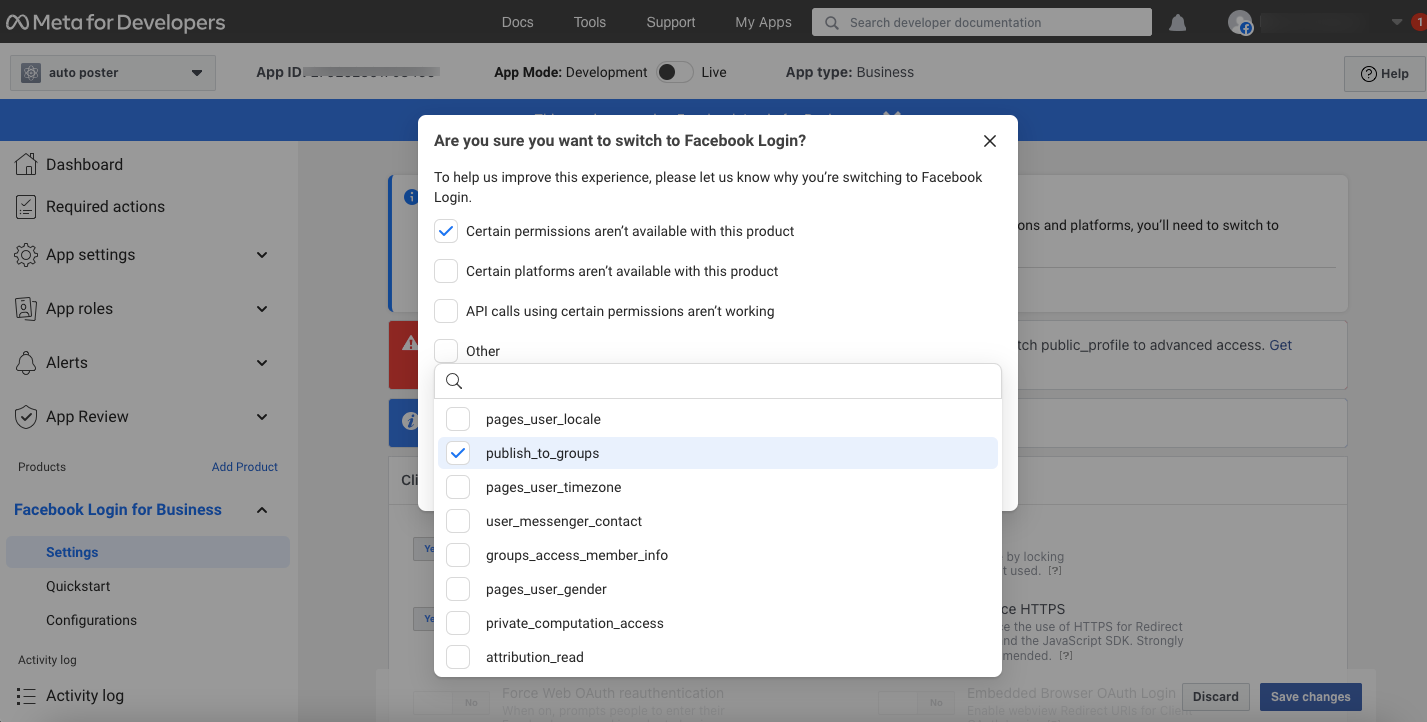1427x722 pixels.
Task: Expand the App roles section
Action: point(262,309)
